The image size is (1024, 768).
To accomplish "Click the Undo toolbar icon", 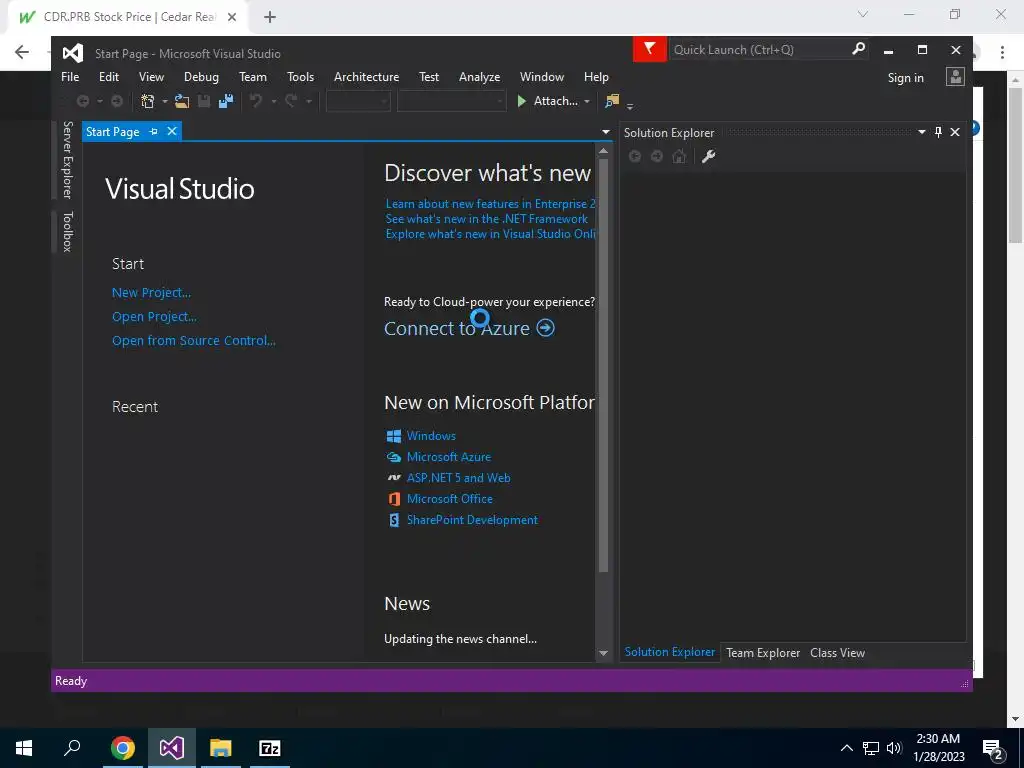I will (257, 101).
